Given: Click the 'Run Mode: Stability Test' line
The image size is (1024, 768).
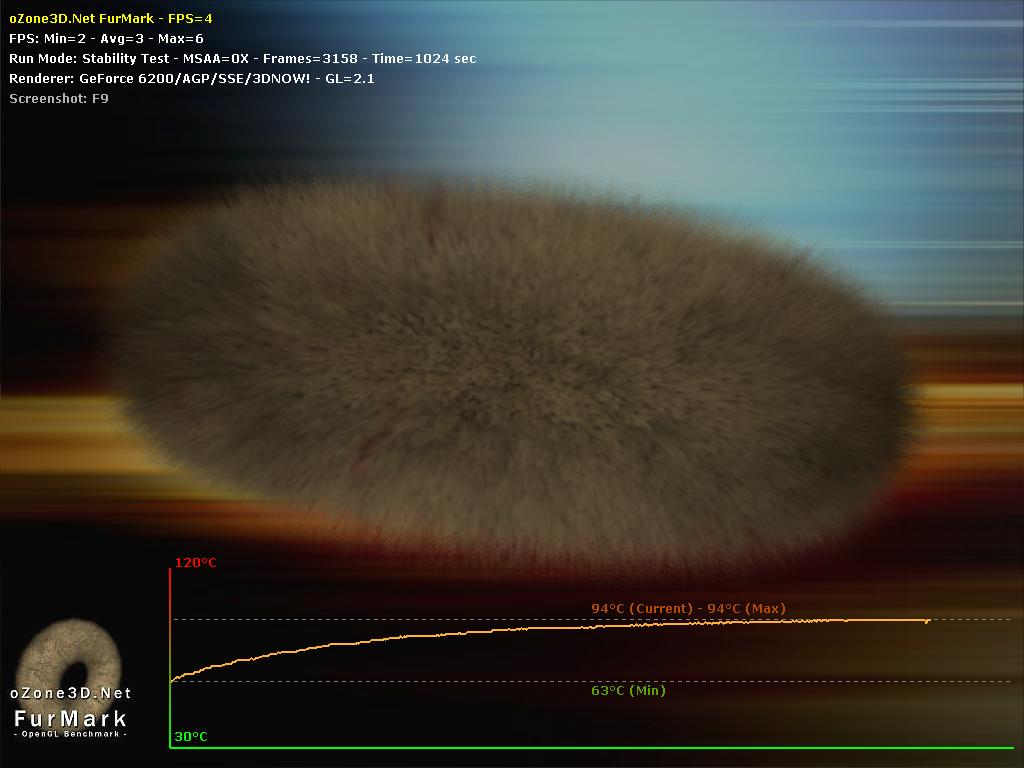Looking at the screenshot, I should (x=242, y=59).
